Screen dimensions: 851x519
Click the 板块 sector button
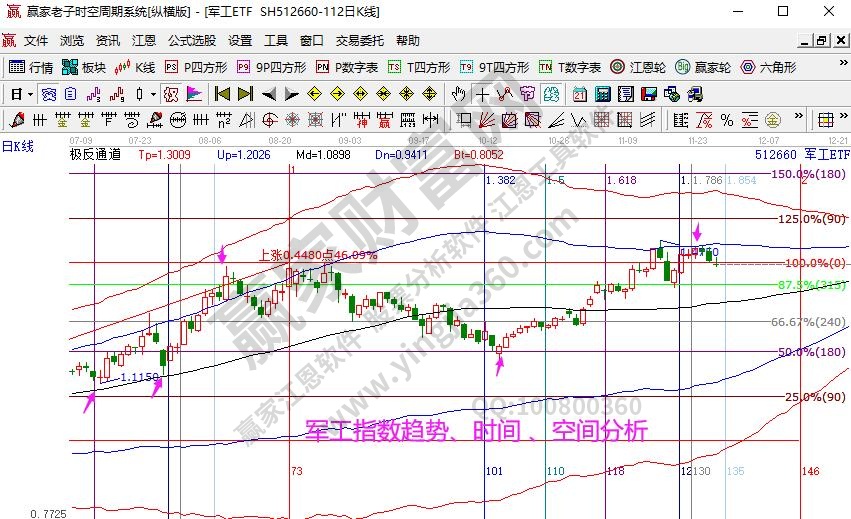(84, 68)
